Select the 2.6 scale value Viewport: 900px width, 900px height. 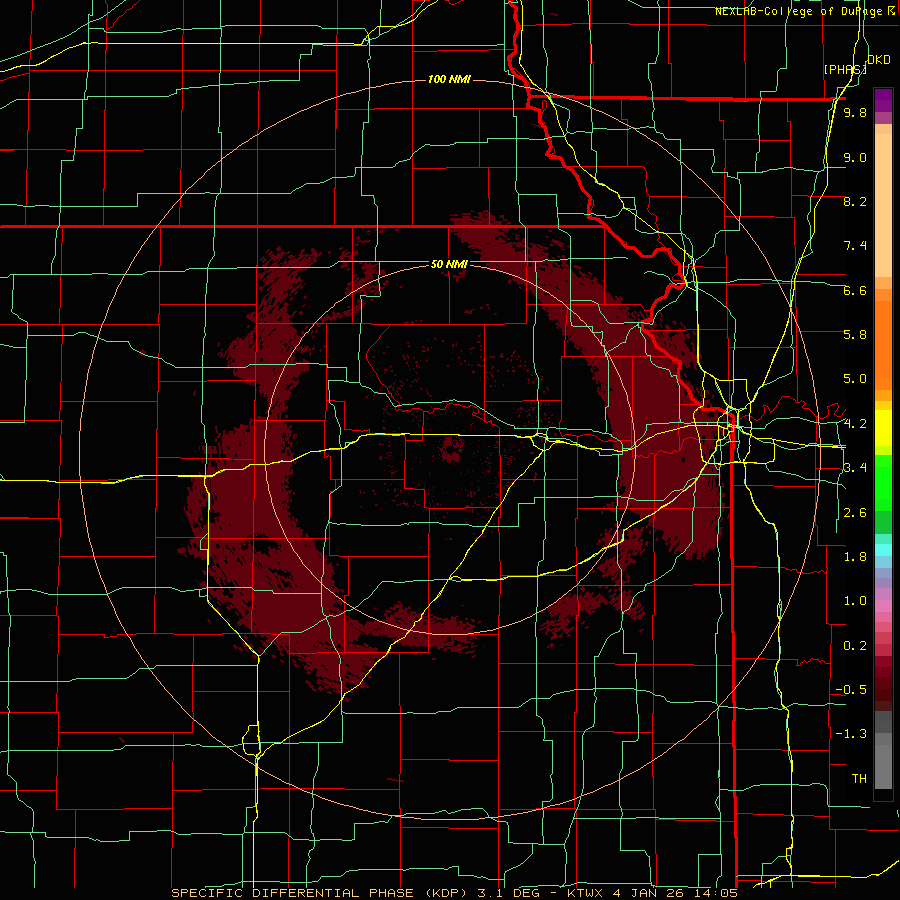[855, 513]
